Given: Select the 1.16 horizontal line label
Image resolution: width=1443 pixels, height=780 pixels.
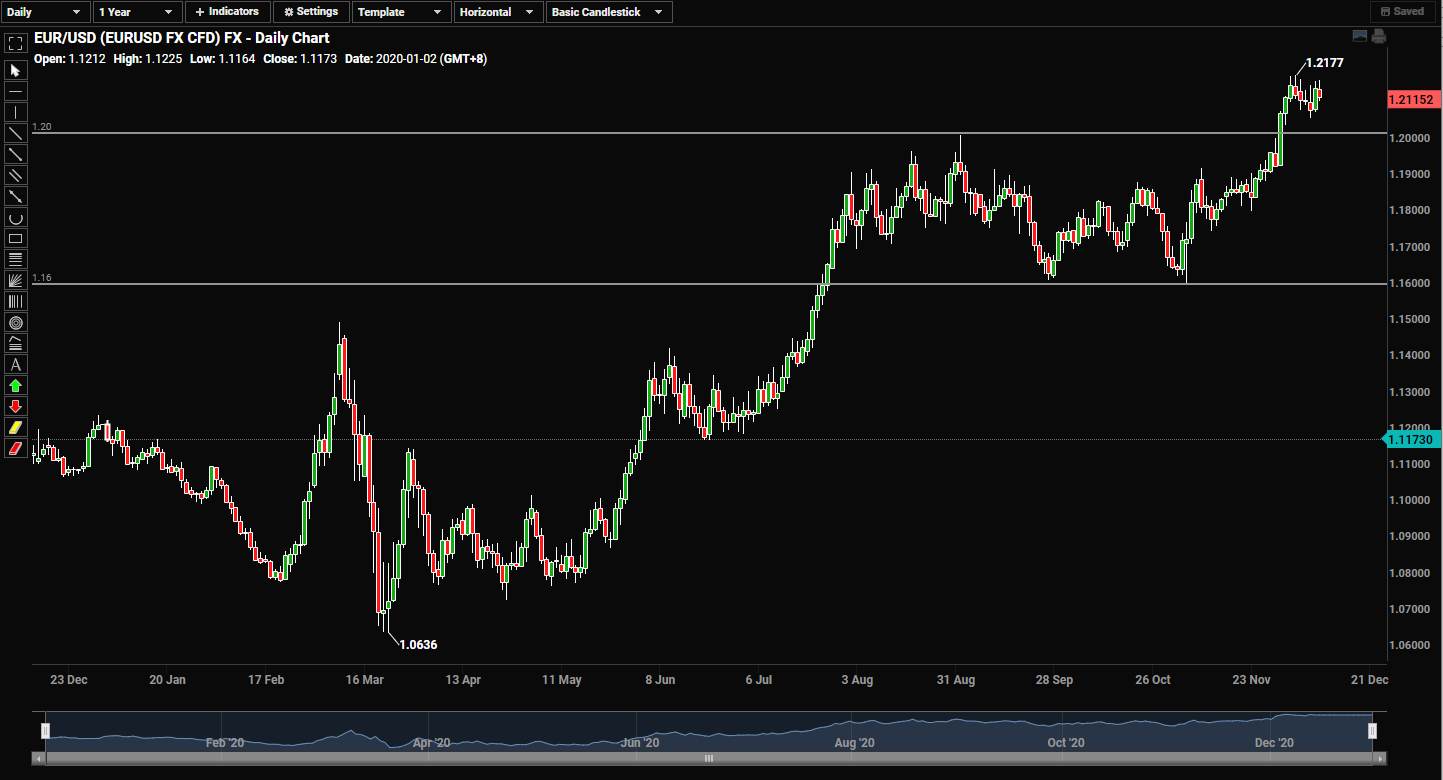Looking at the screenshot, I should coord(41,278).
